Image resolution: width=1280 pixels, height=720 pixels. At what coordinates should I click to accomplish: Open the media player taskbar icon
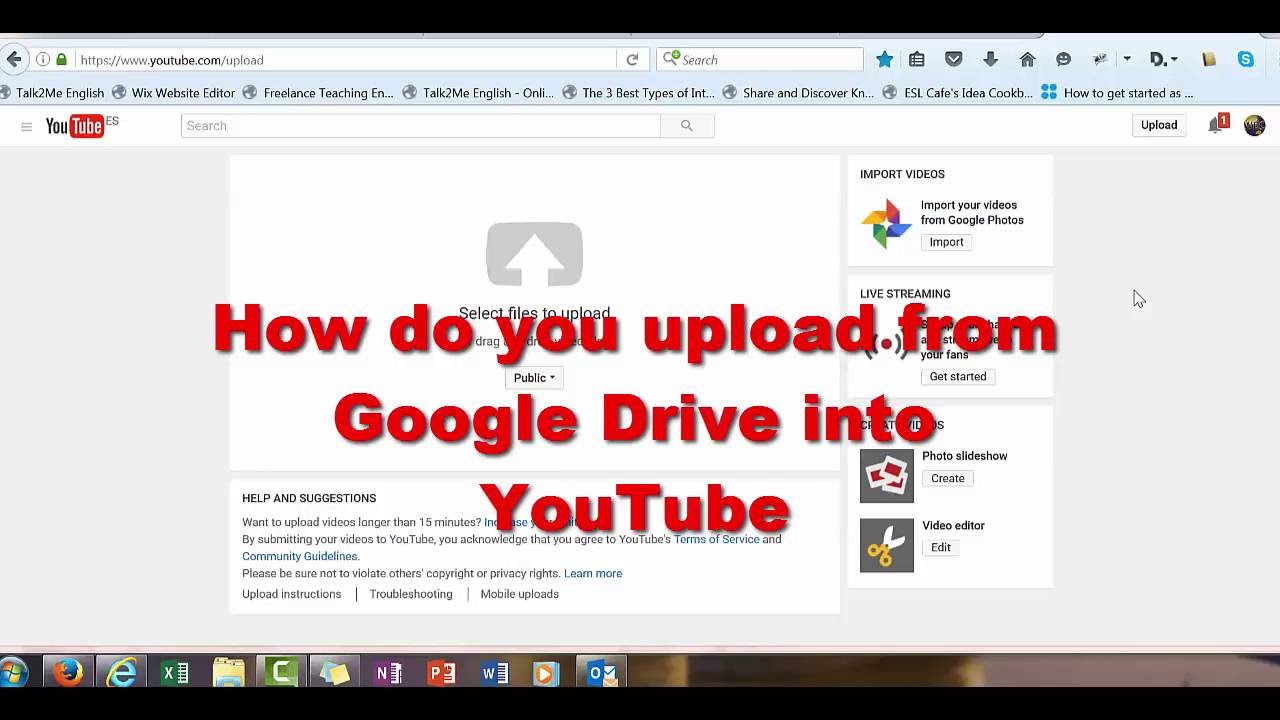[547, 672]
